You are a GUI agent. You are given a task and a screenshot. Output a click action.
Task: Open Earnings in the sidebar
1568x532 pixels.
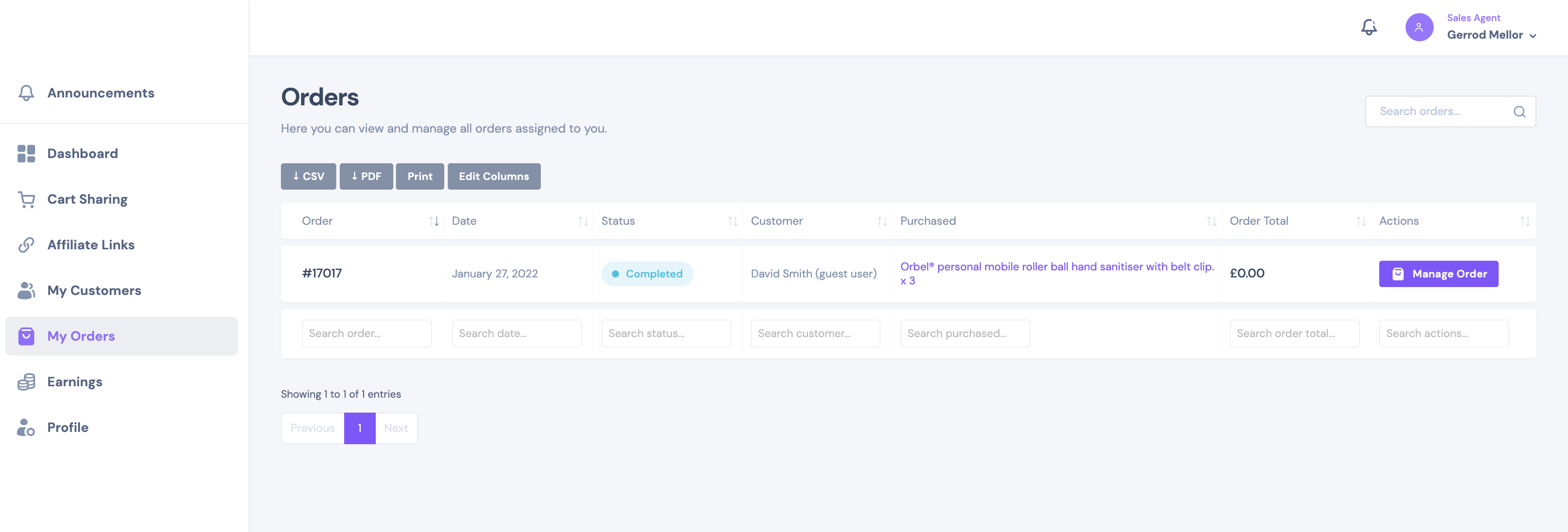click(122, 381)
